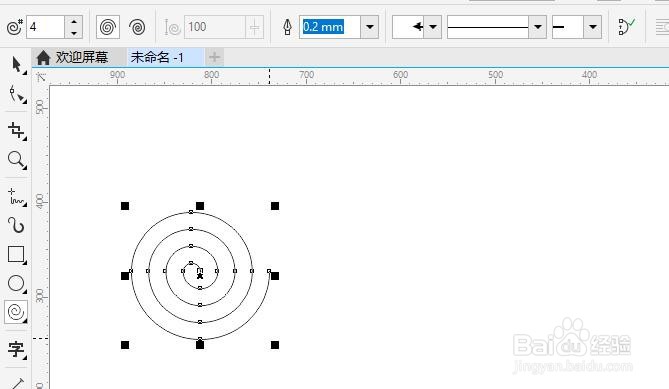Increase spiral revolutions with up arrow
This screenshot has width=669, height=389.
point(74,21)
